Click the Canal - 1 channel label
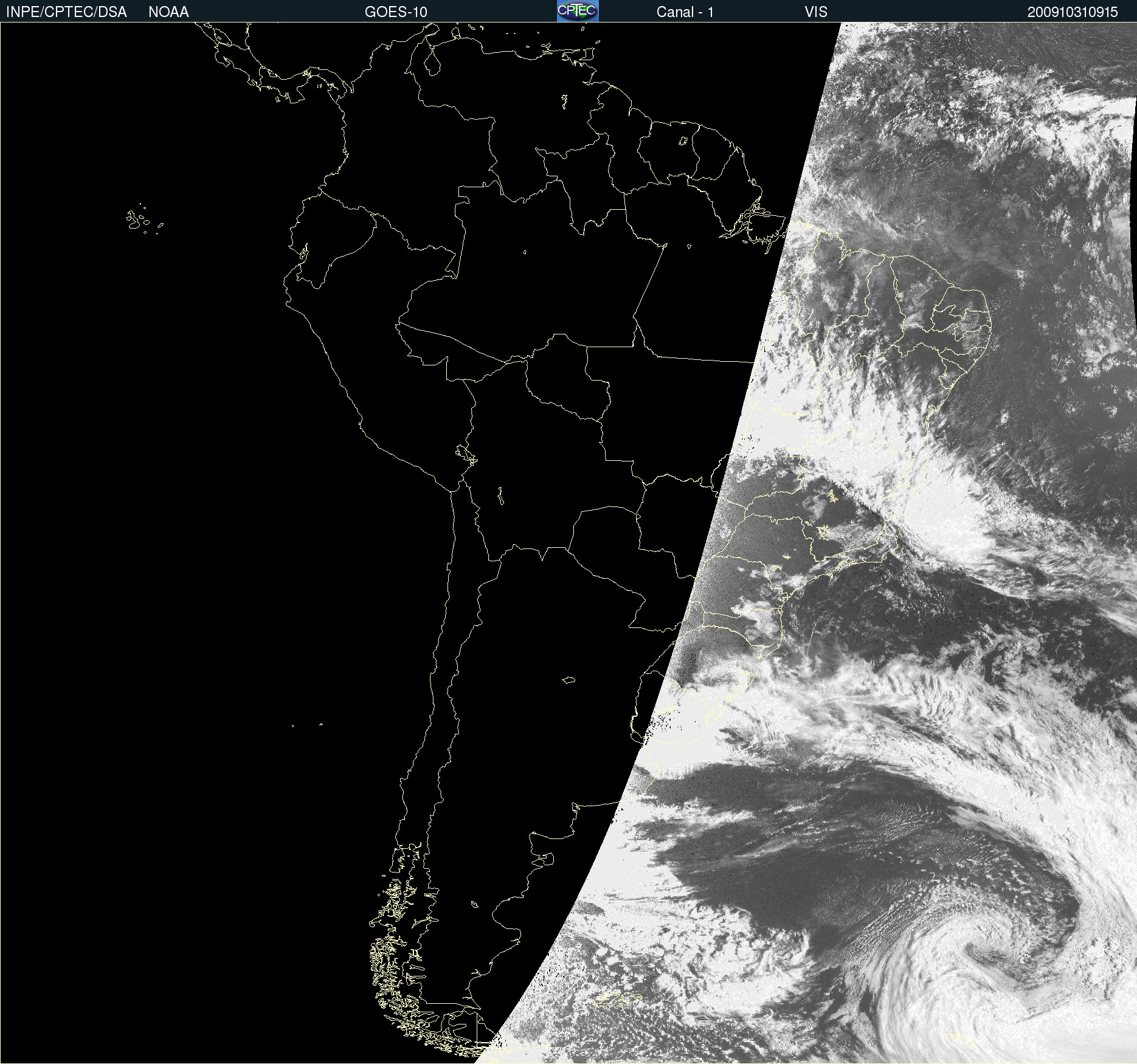1137x1064 pixels. (x=685, y=12)
